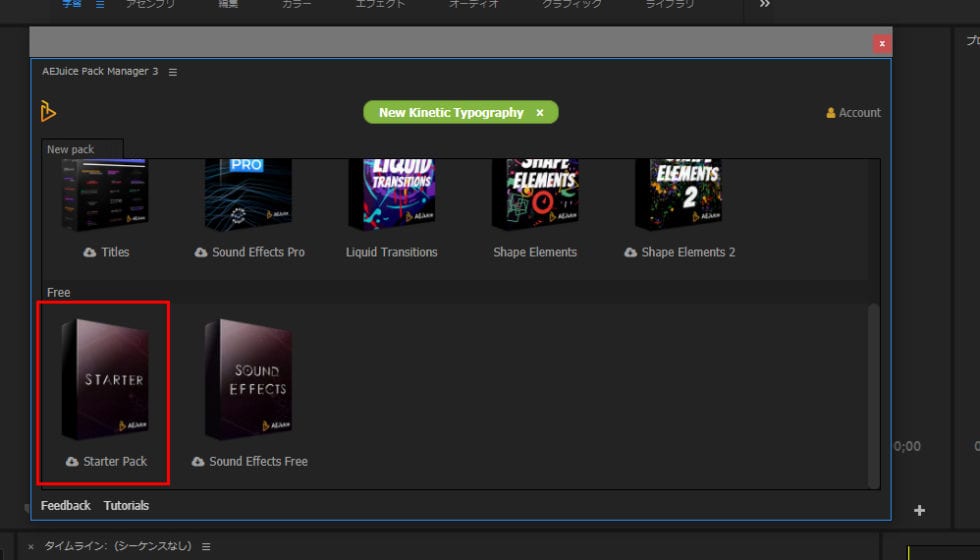
Task: Click the orange AEJuice logo icon
Action: (48, 111)
